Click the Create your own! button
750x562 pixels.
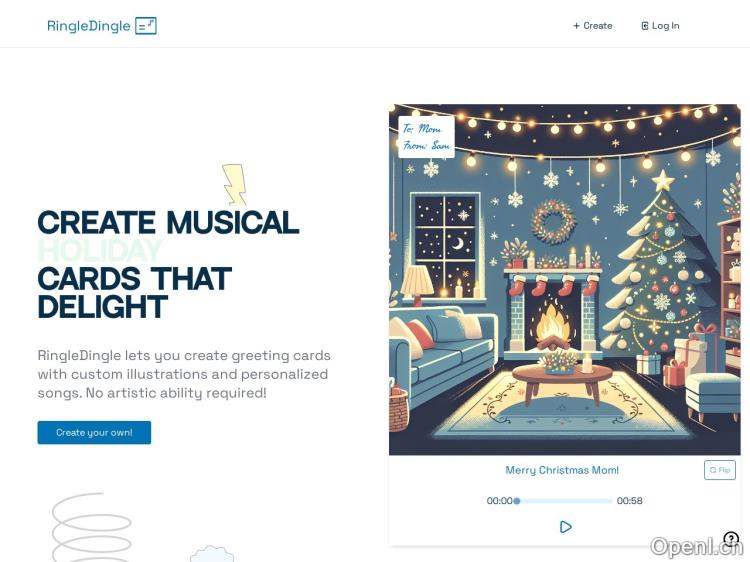click(94, 432)
